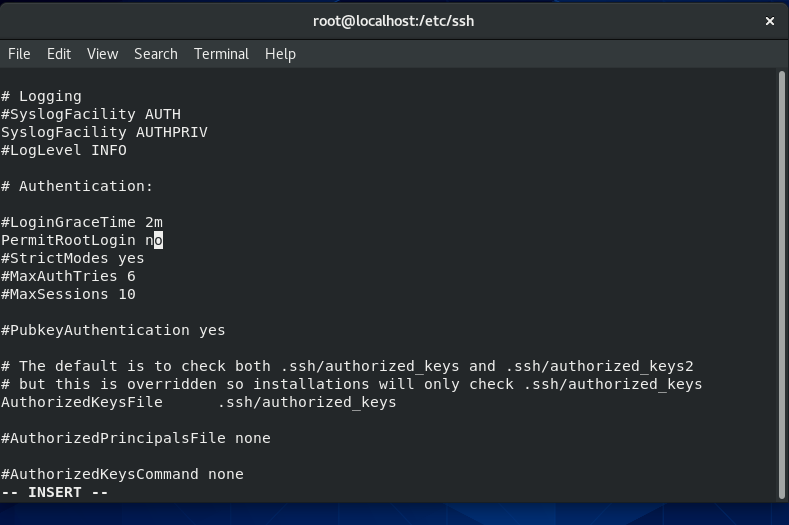
Task: Click the '#SyslogFacility AUTH' line
Action: pos(91,114)
